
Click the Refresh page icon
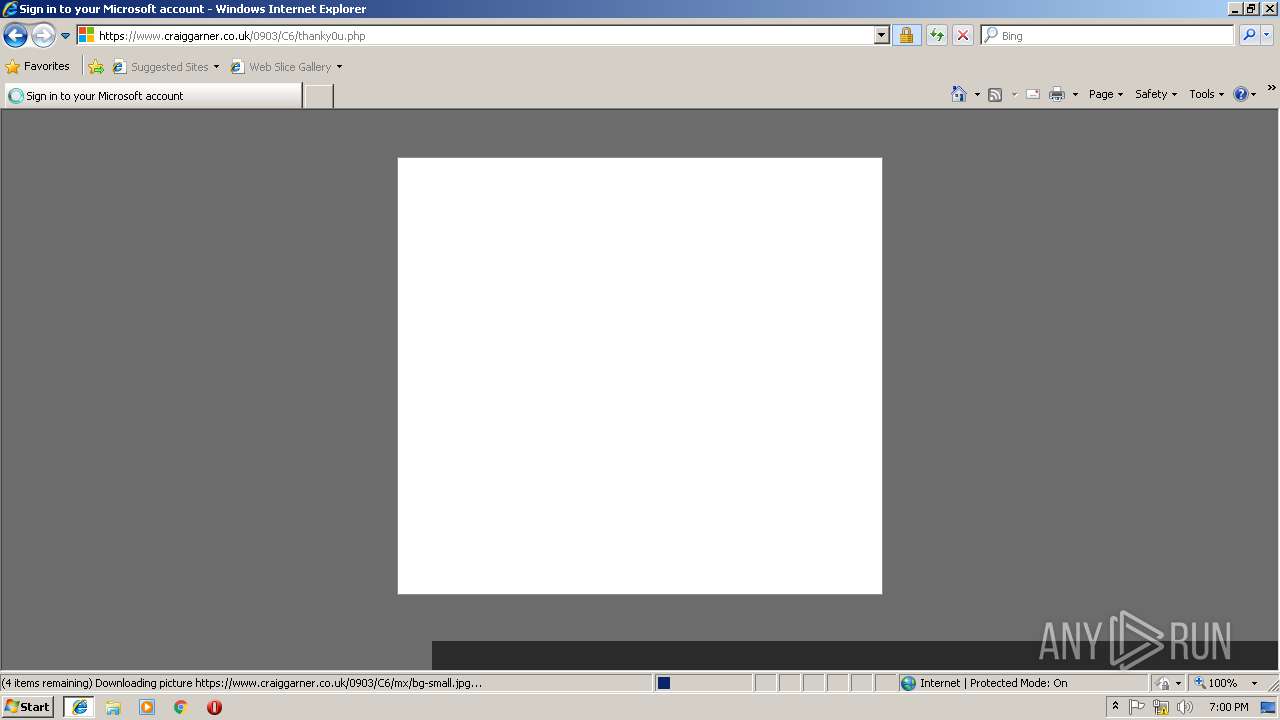pyautogui.click(x=936, y=35)
